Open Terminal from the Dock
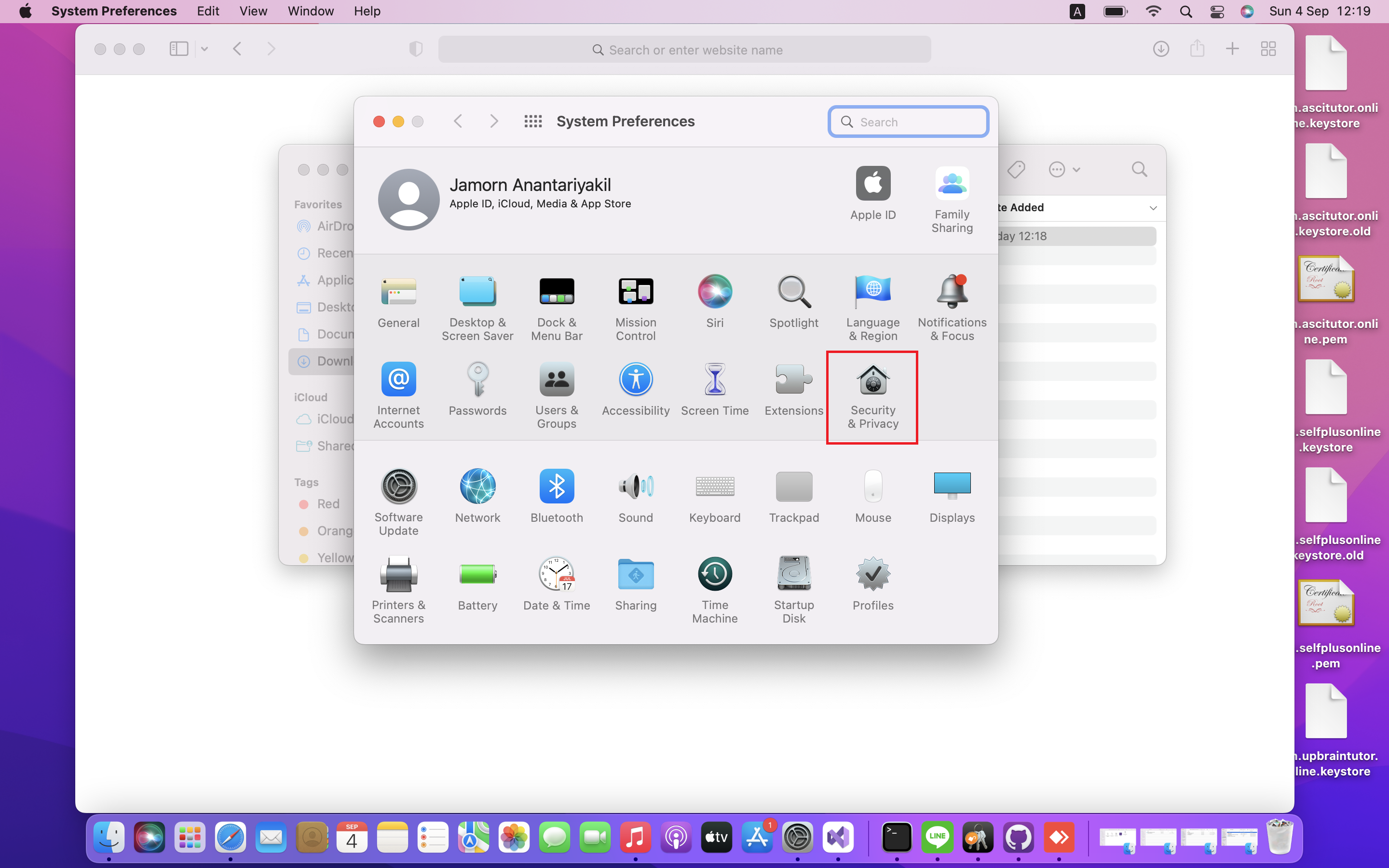 coord(897,837)
